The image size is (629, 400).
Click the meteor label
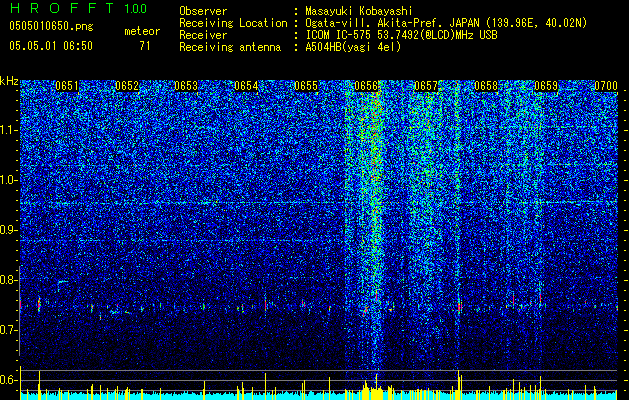click(142, 31)
